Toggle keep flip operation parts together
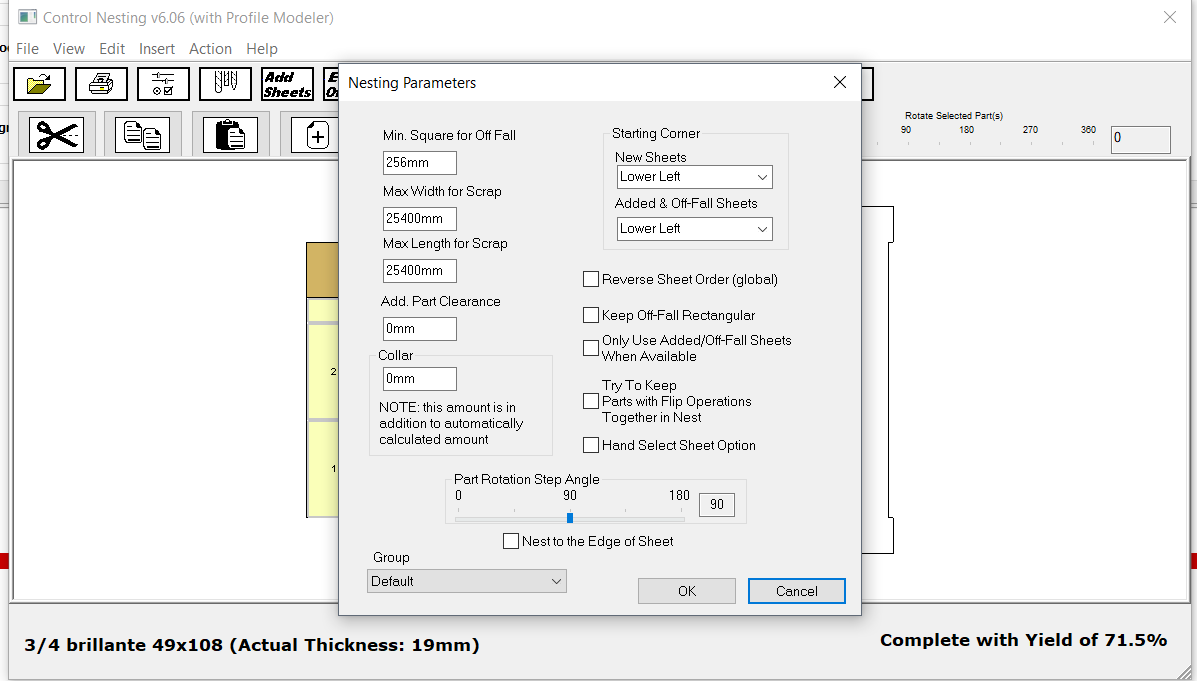The image size is (1197, 681). 591,401
